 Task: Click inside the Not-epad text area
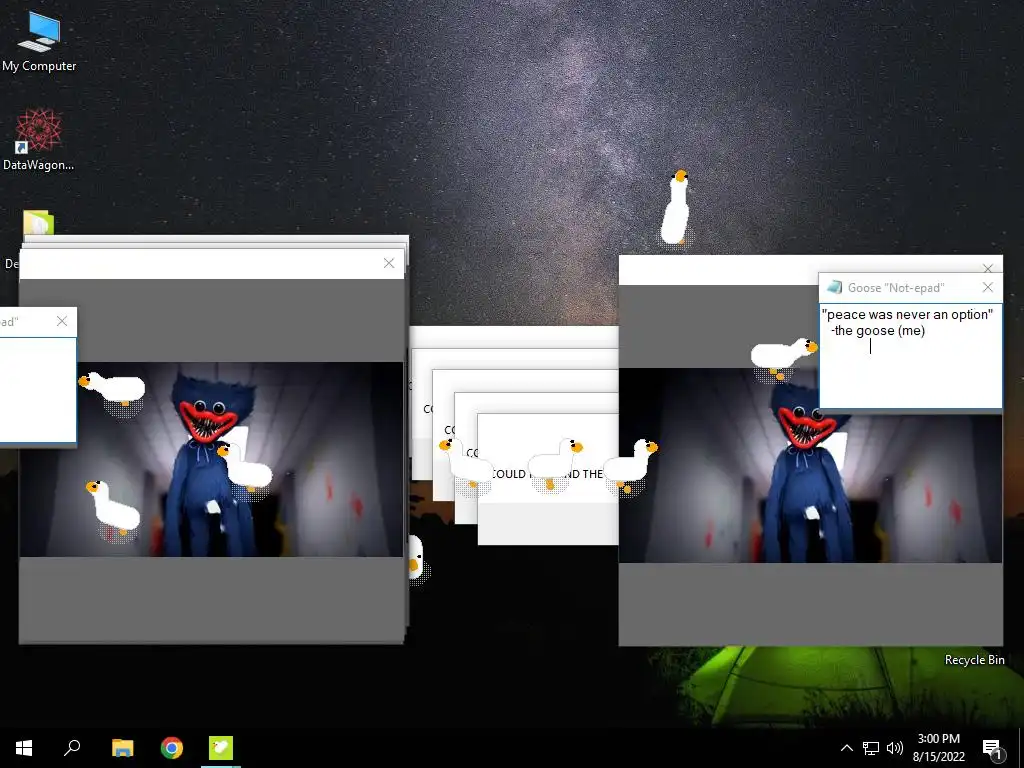(910, 356)
